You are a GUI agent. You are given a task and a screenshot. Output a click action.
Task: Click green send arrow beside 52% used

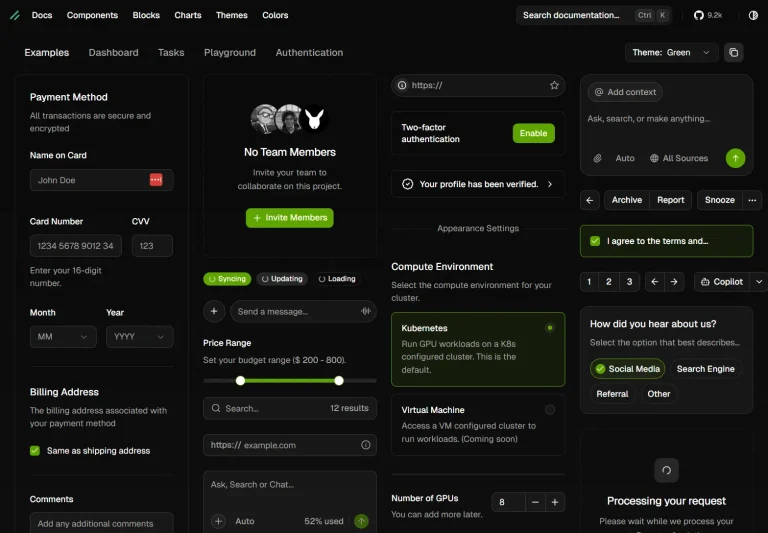coord(361,521)
